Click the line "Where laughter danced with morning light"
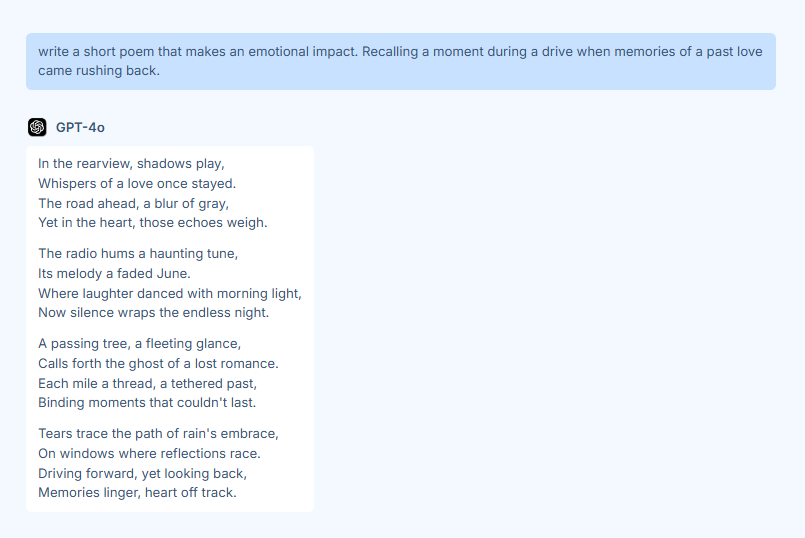Viewport: 805px width, 538px height. tap(169, 293)
